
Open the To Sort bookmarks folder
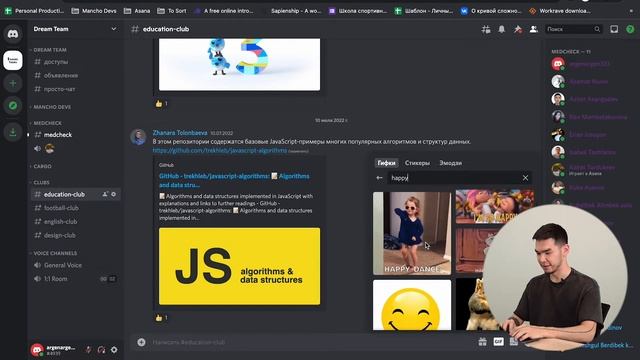pyautogui.click(x=172, y=11)
